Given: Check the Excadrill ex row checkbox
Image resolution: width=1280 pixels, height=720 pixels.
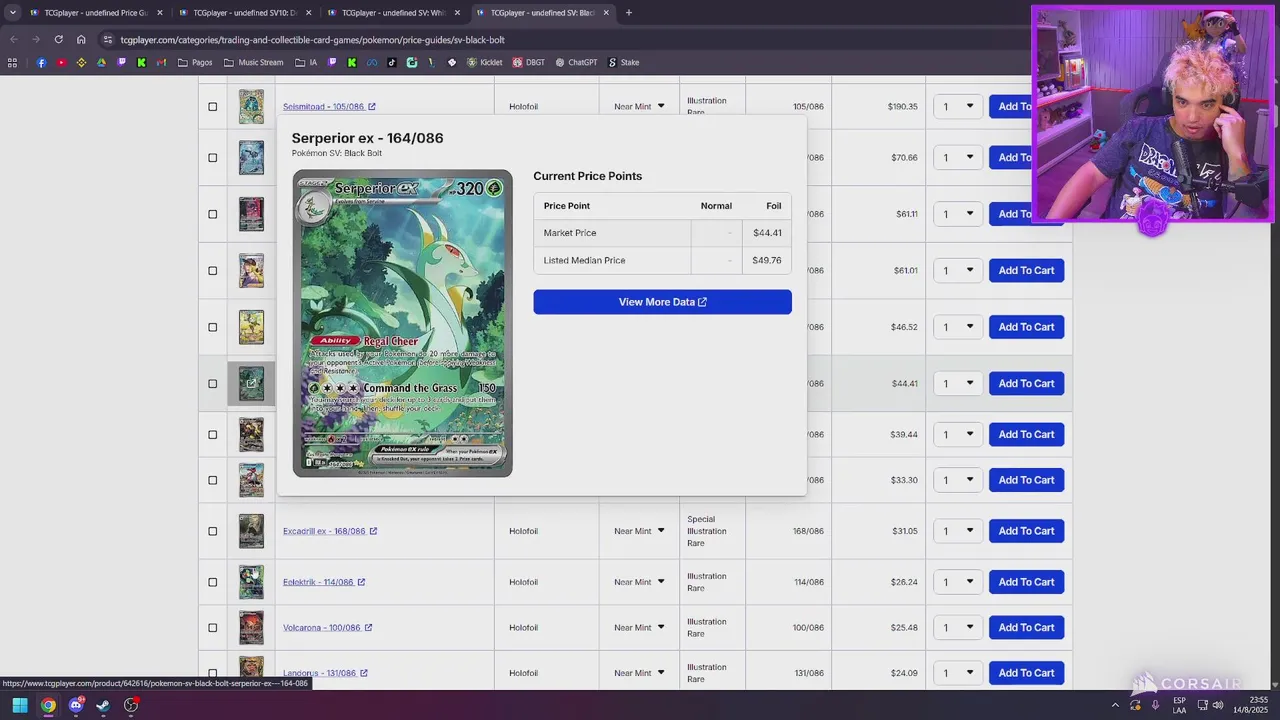Looking at the screenshot, I should click(x=212, y=531).
